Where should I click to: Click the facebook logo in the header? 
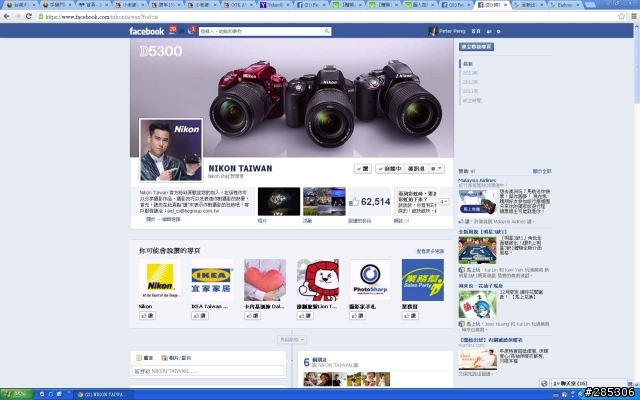pos(147,31)
